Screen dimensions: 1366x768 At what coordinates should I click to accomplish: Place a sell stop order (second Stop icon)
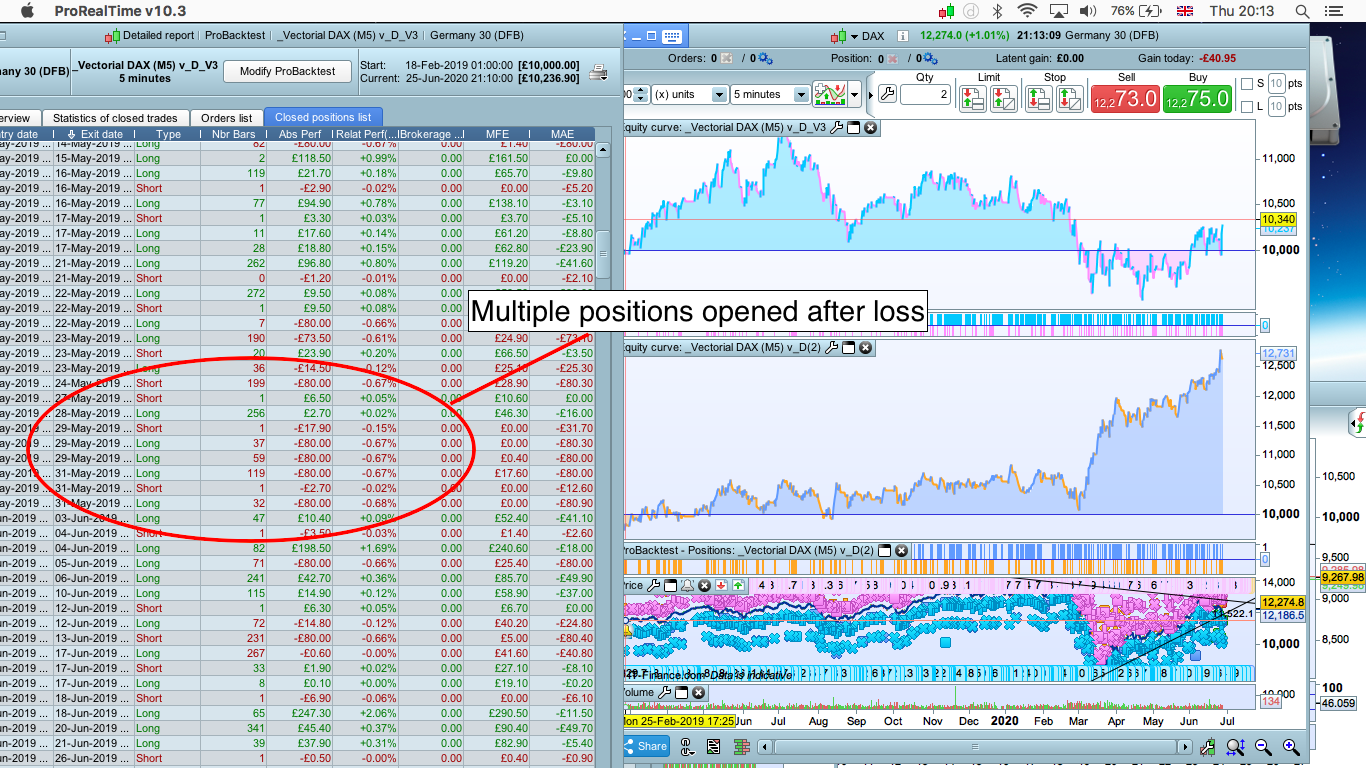[x=1070, y=98]
